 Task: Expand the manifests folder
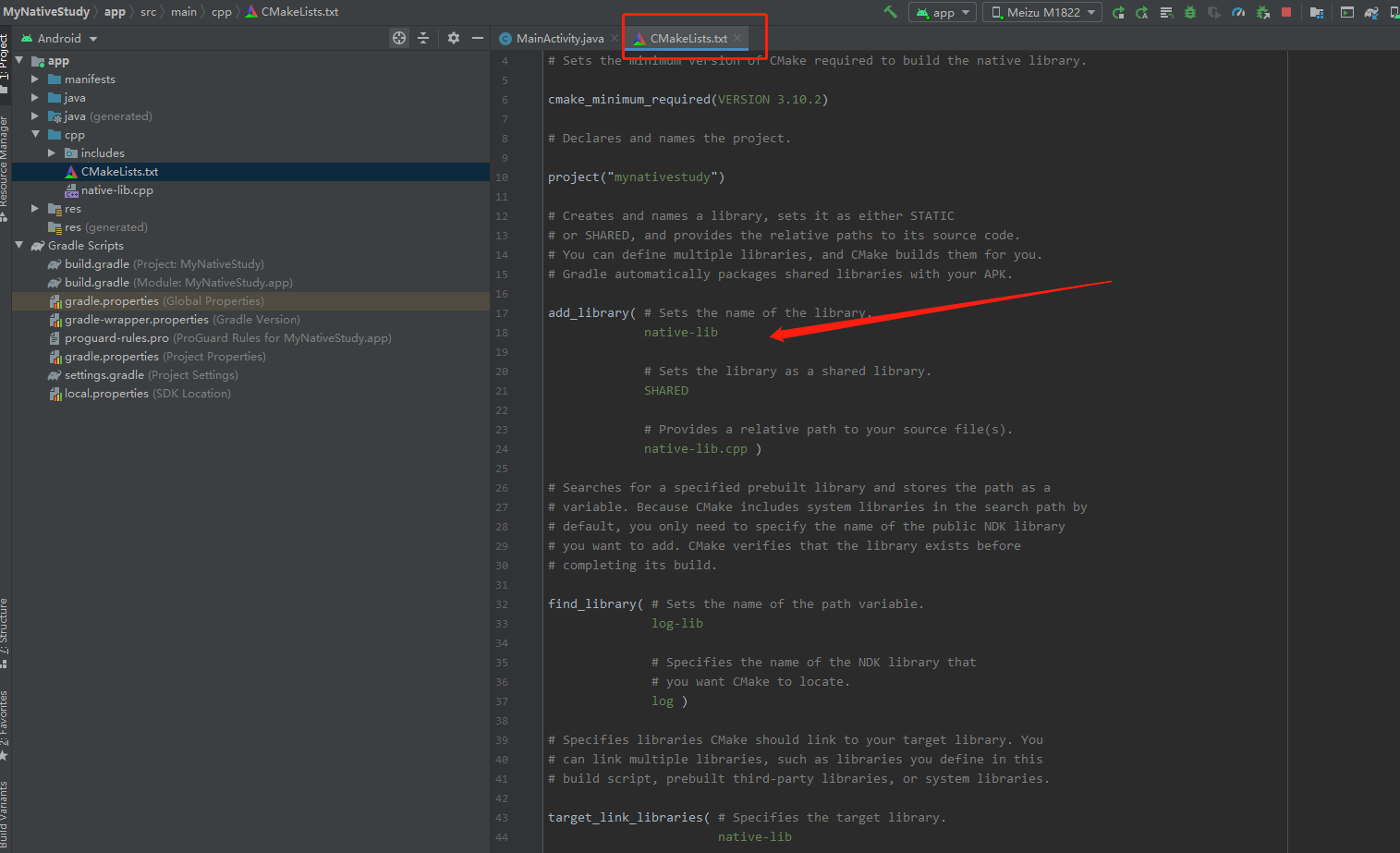point(35,79)
